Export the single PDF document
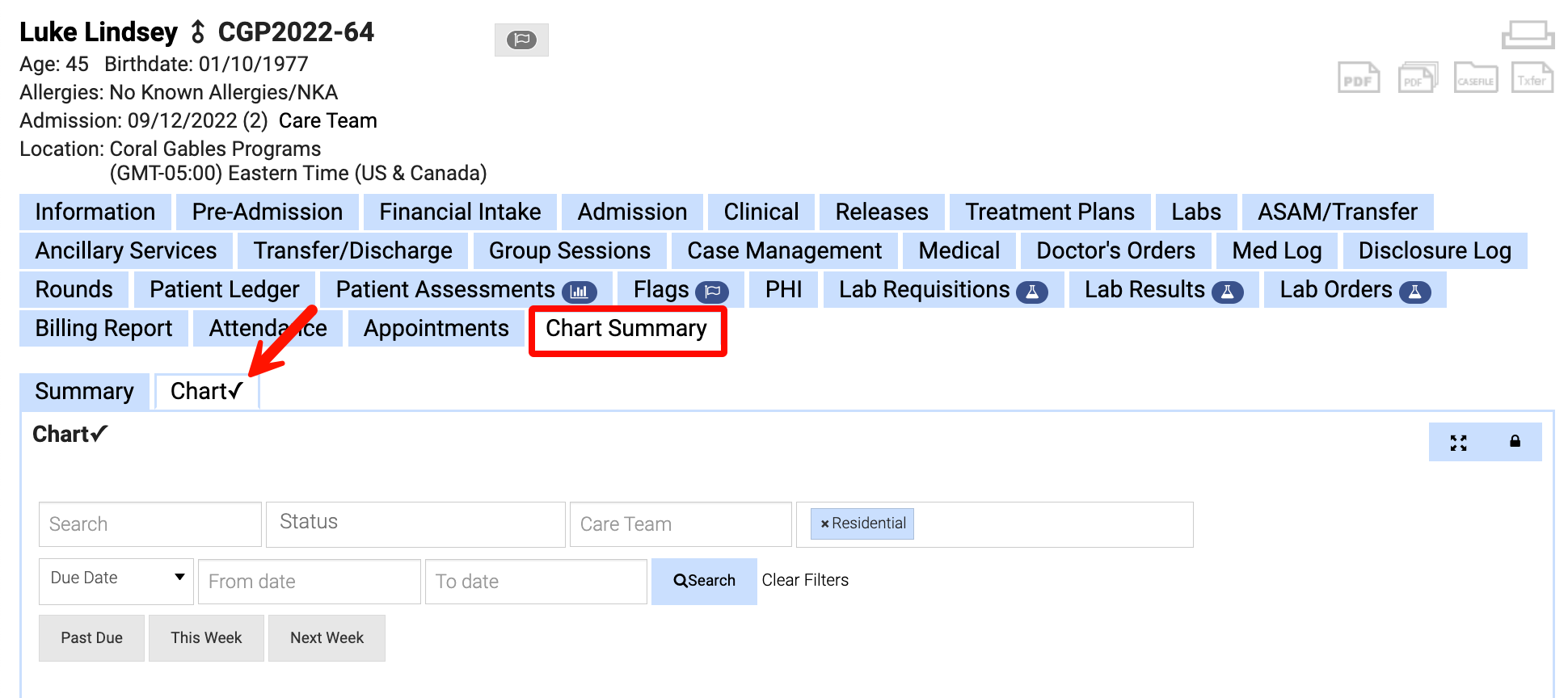 click(x=1359, y=78)
